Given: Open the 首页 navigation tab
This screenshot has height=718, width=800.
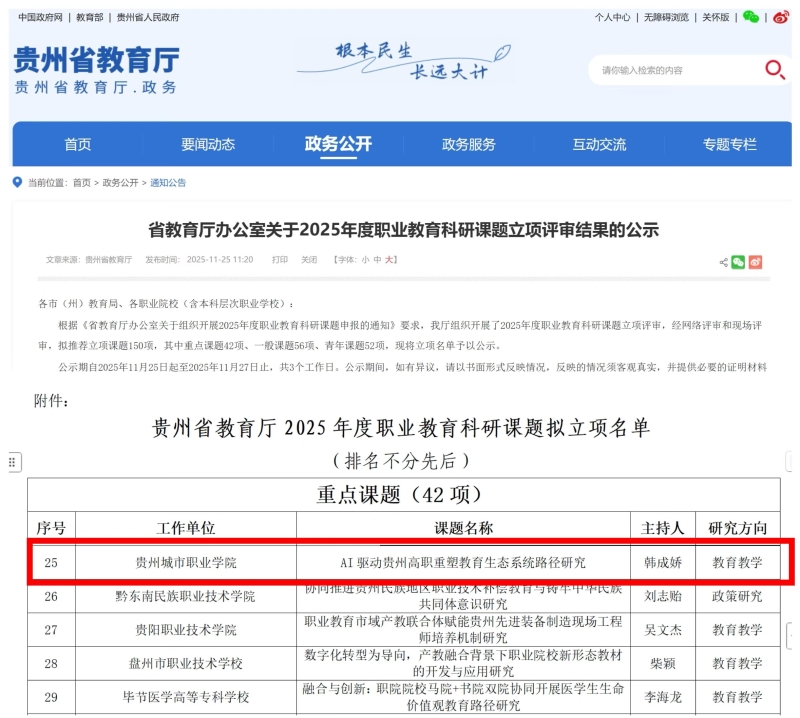Looking at the screenshot, I should (78, 145).
